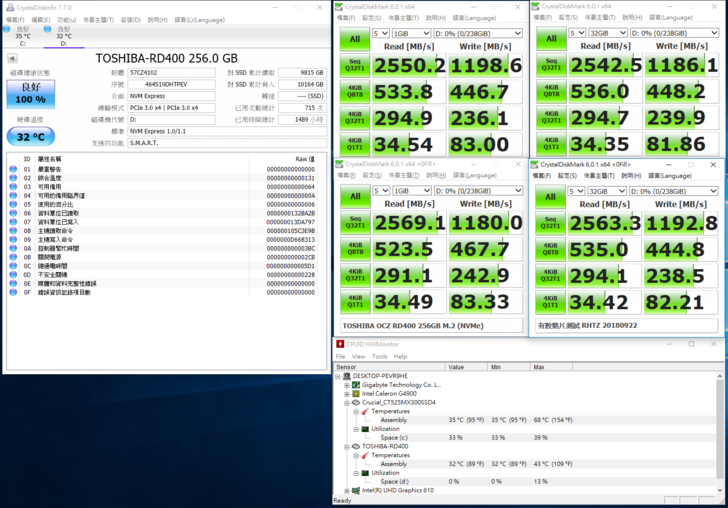The image size is (728, 508).
Task: Run the Seq Q32T1 test showing 2563.3 read
Action: 552,222
